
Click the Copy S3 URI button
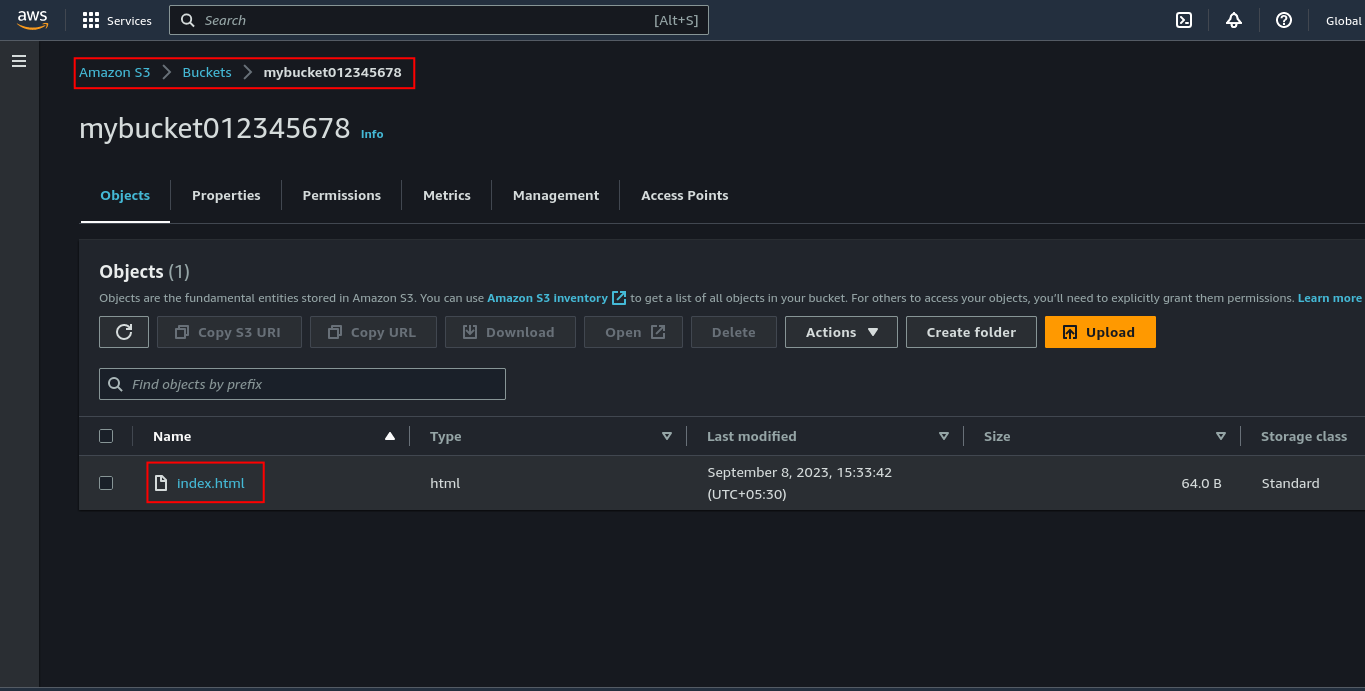(x=229, y=332)
